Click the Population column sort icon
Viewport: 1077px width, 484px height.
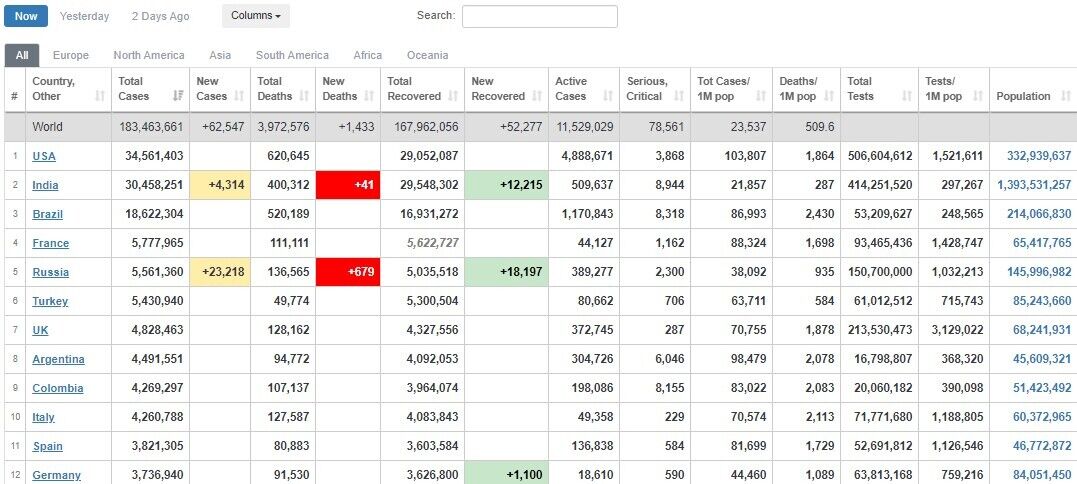(x=1063, y=96)
